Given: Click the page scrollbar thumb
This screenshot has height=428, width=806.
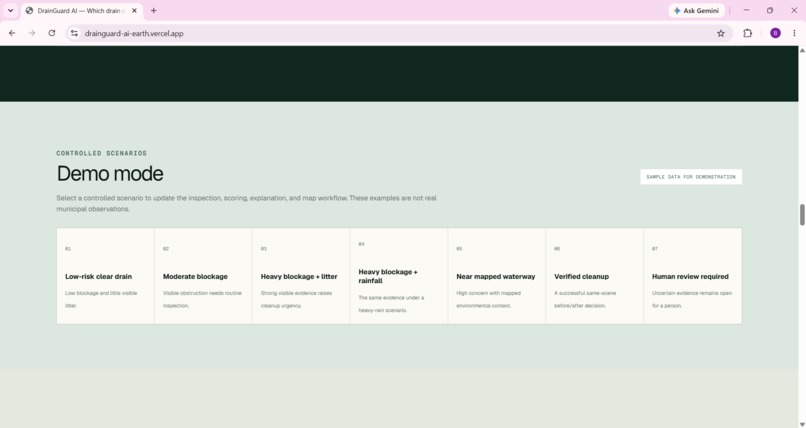Looking at the screenshot, I should pyautogui.click(x=802, y=214).
